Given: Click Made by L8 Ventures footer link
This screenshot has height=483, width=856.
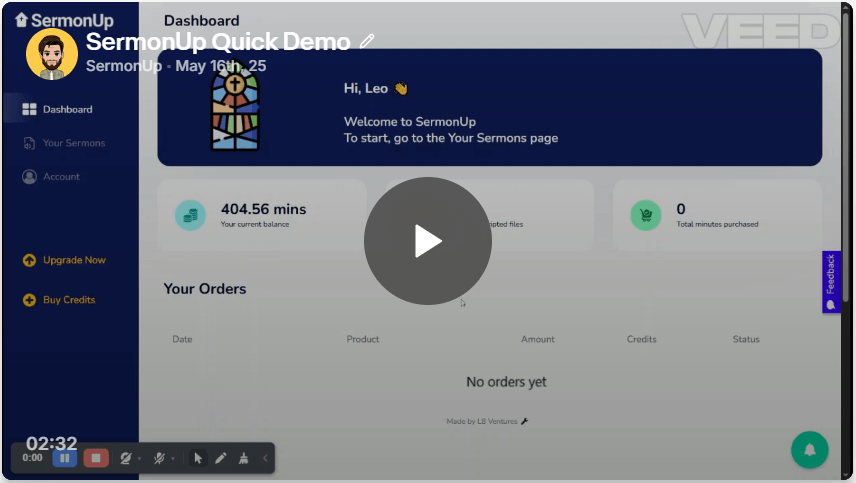Looking at the screenshot, I should (x=487, y=421).
